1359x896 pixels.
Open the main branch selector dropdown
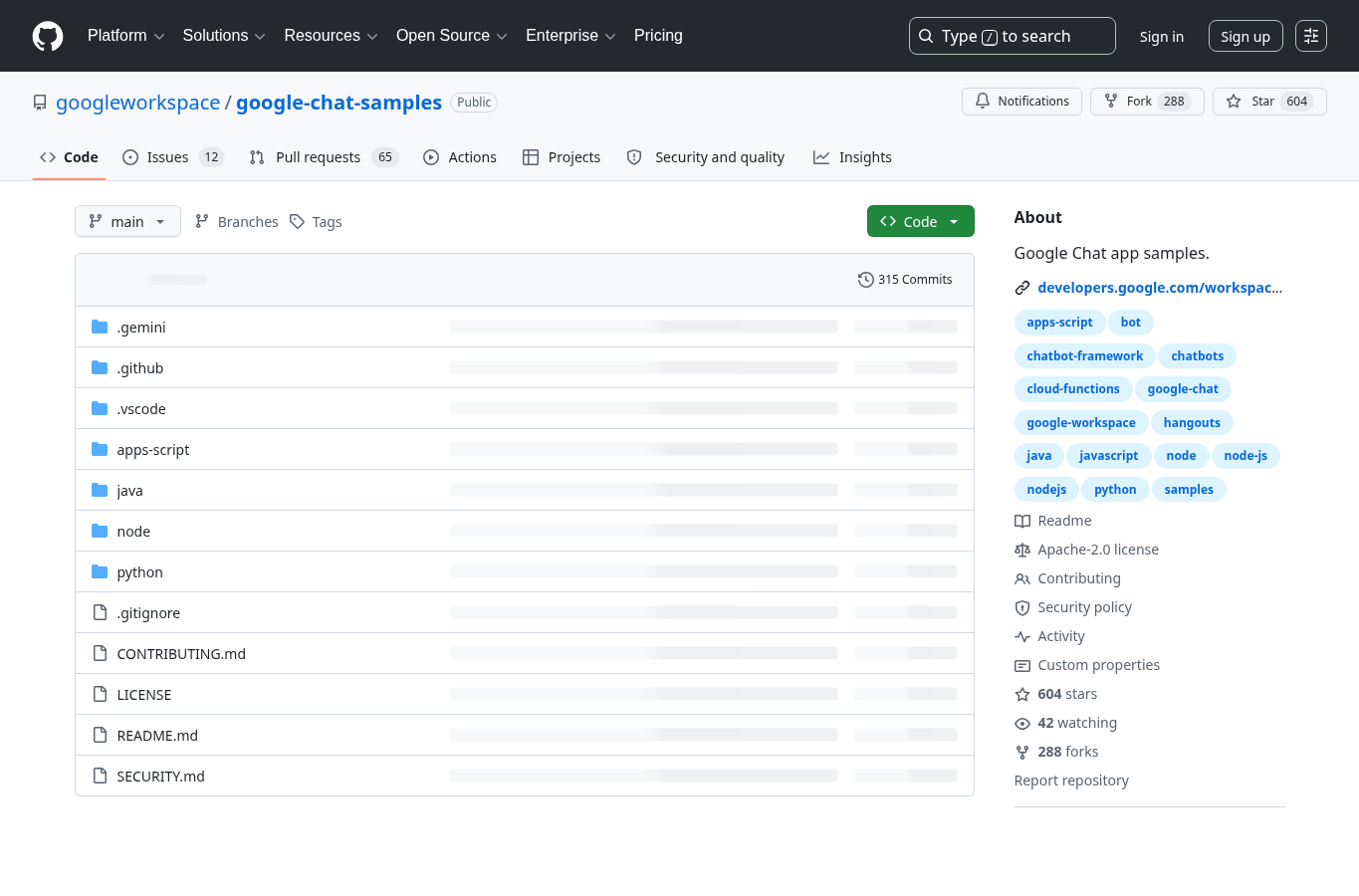tap(127, 221)
